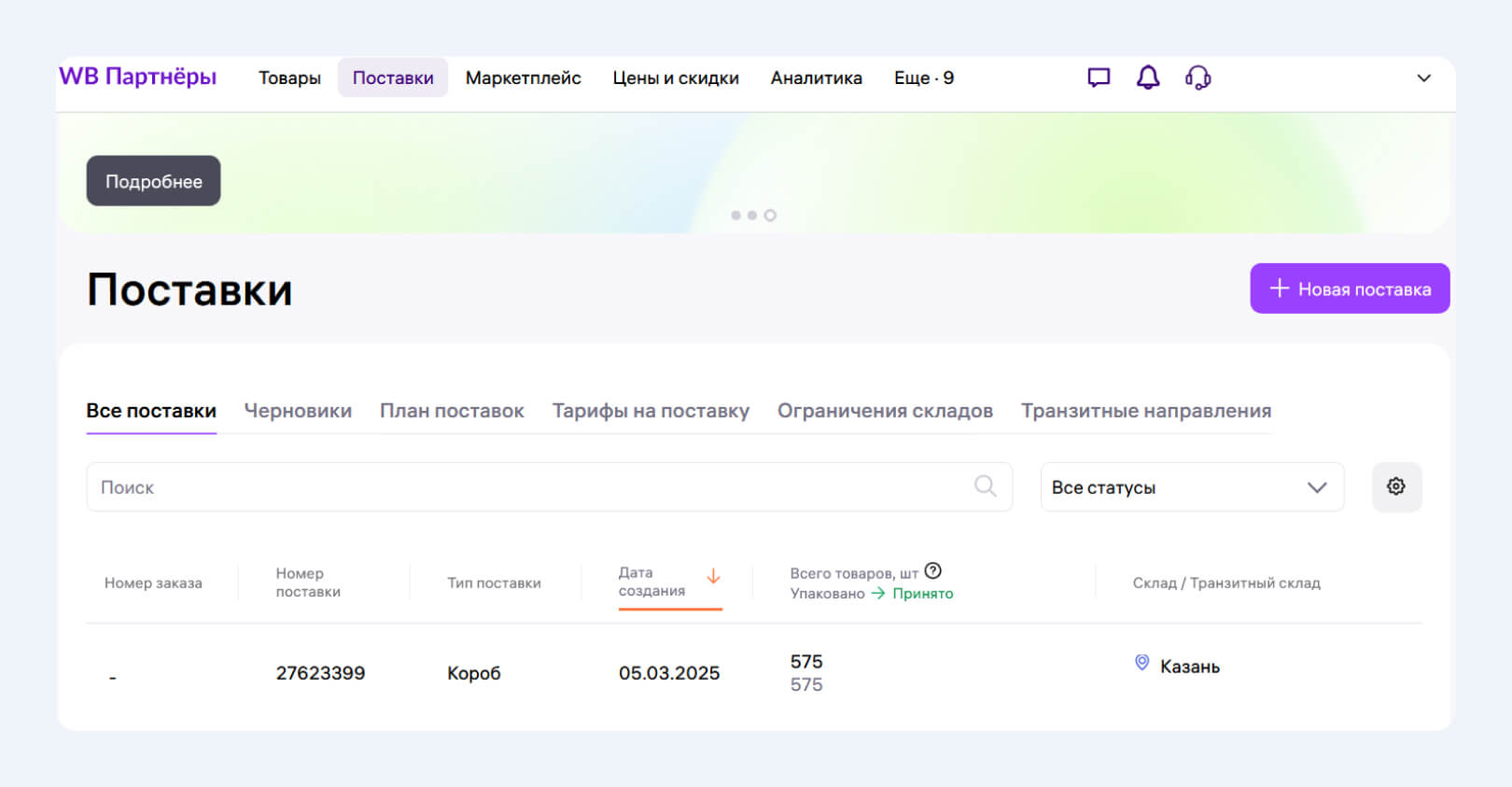The height and width of the screenshot is (787, 1512).
Task: Click the table settings gear icon
Action: [x=1396, y=486]
